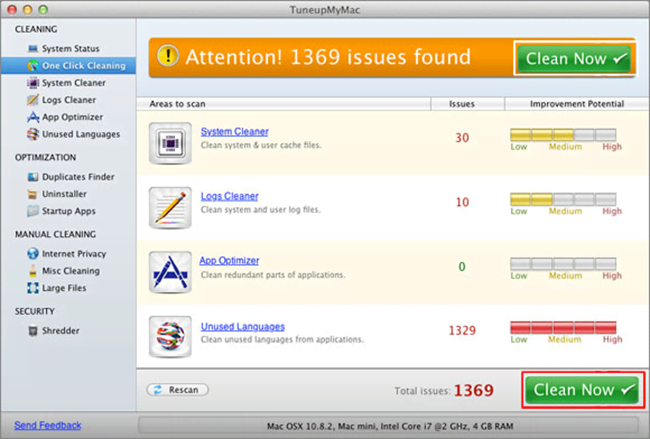Click the green zoom window button
This screenshot has width=650, height=439.
pyautogui.click(x=43, y=9)
